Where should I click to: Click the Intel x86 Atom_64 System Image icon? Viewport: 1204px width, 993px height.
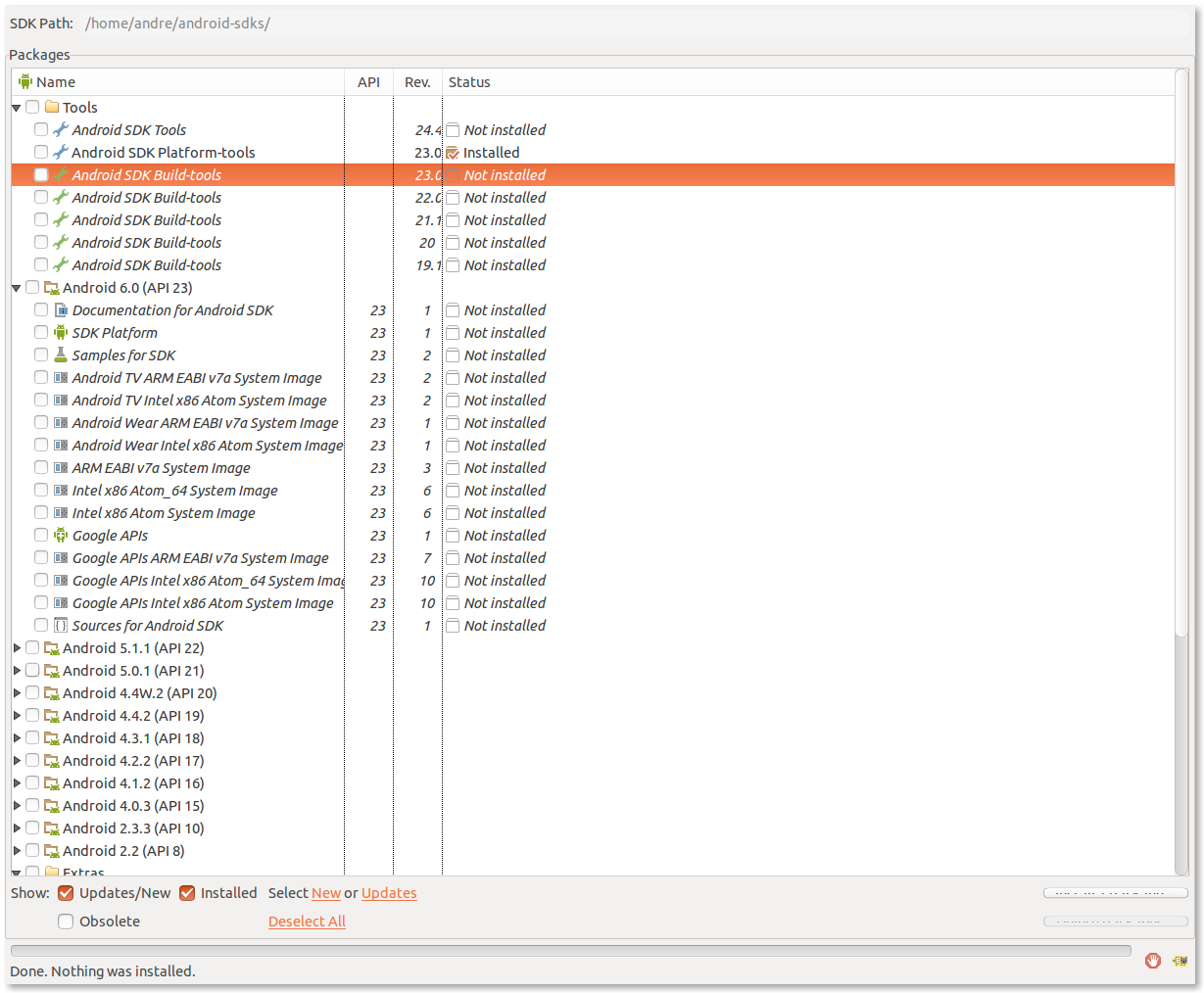point(61,490)
